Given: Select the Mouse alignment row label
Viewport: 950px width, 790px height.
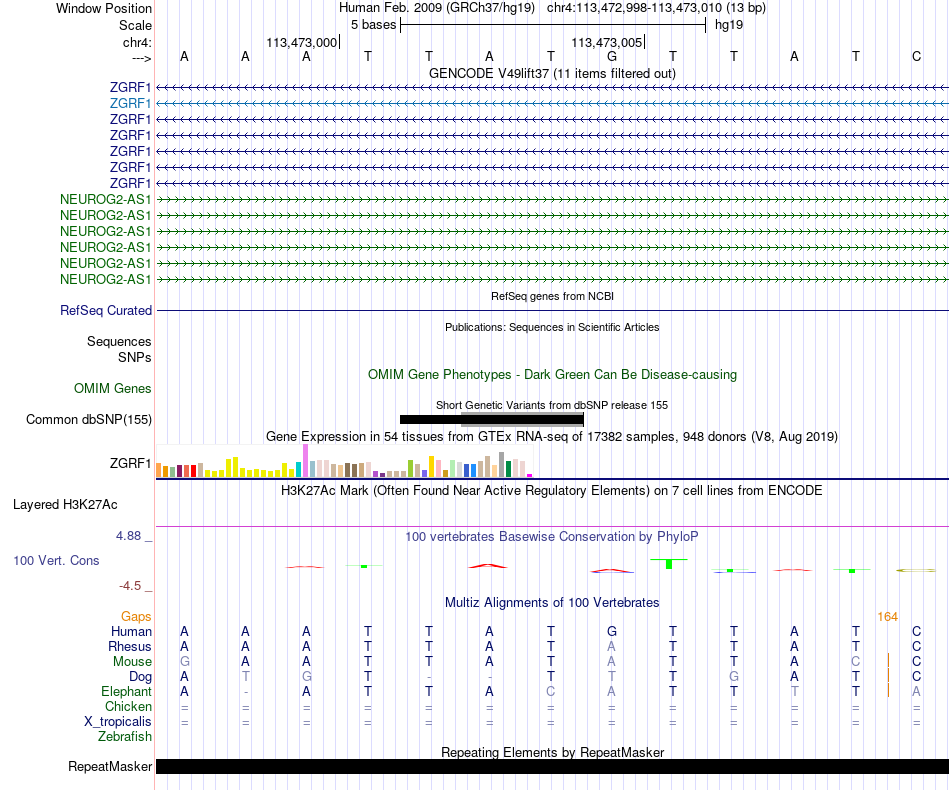Looking at the screenshot, I should (x=132, y=662).
